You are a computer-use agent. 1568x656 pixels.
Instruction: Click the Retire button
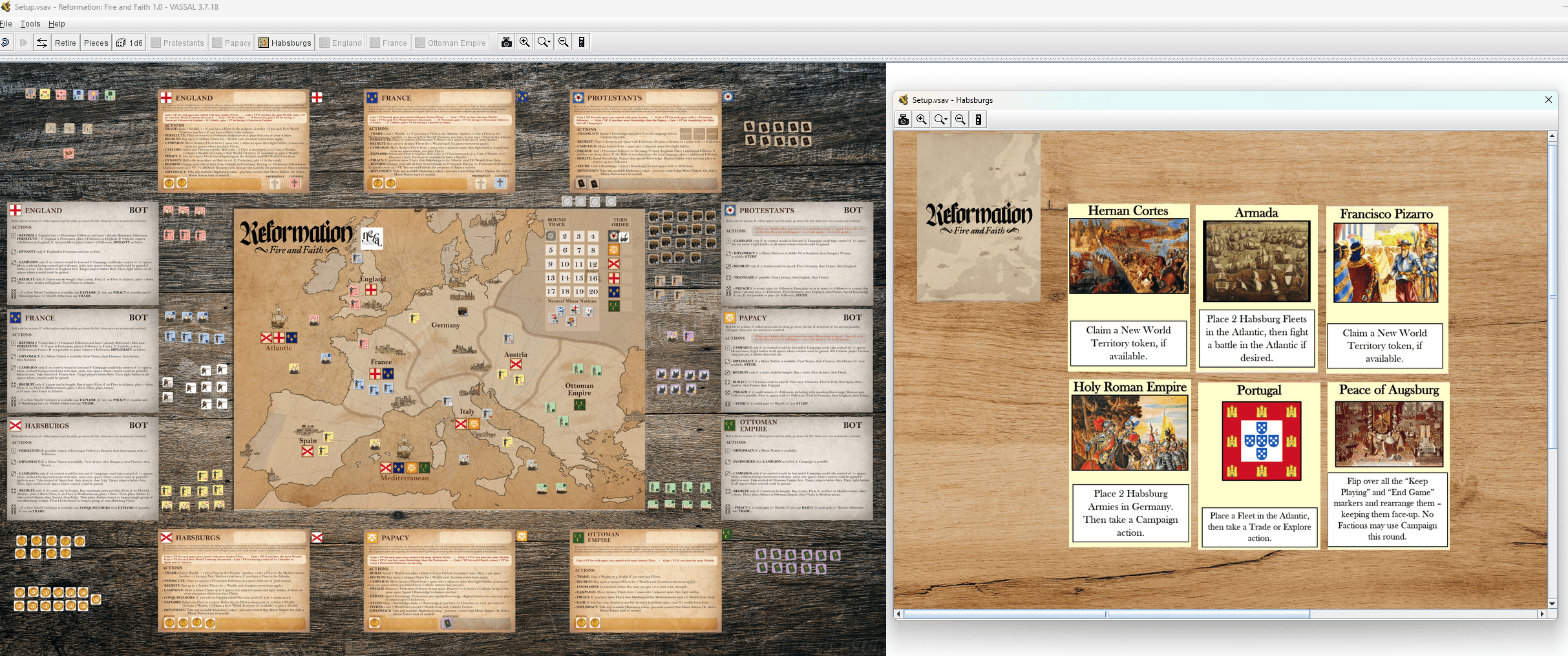(65, 42)
